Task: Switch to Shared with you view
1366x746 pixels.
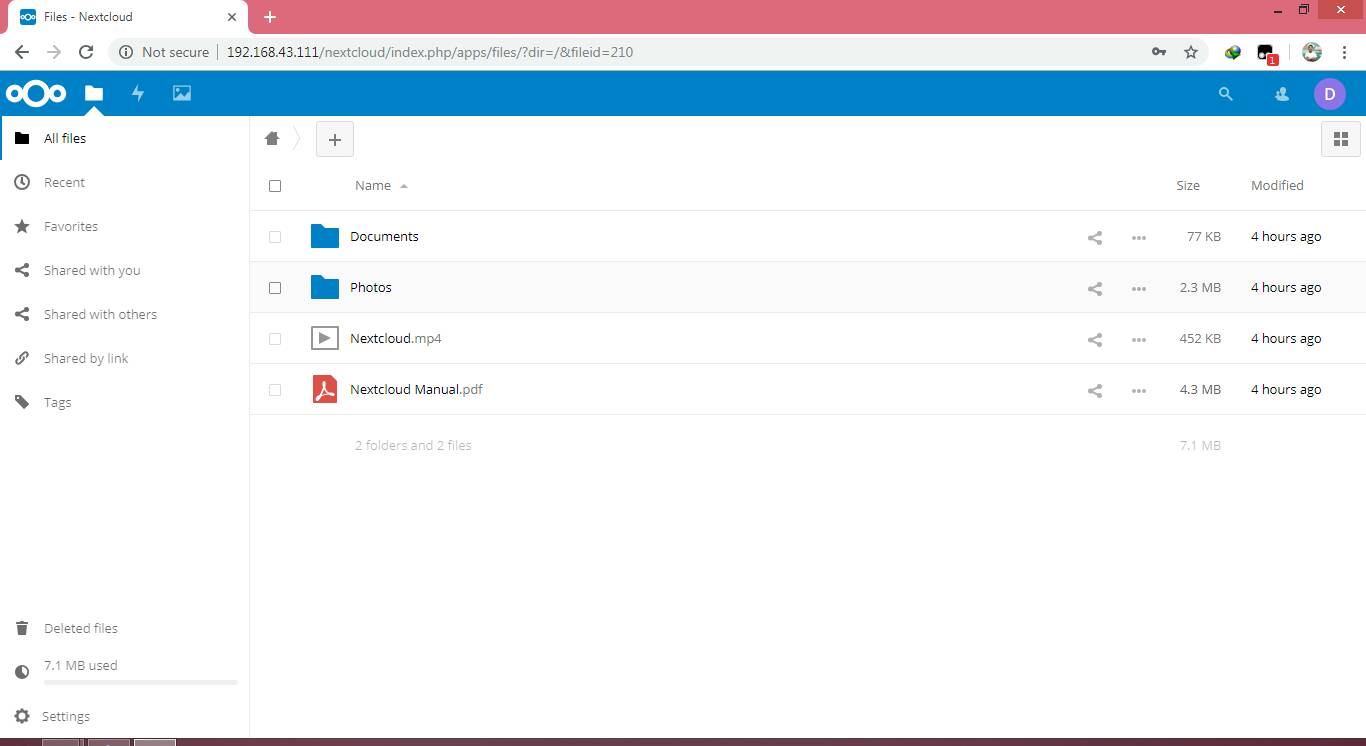Action: pyautogui.click(x=91, y=270)
